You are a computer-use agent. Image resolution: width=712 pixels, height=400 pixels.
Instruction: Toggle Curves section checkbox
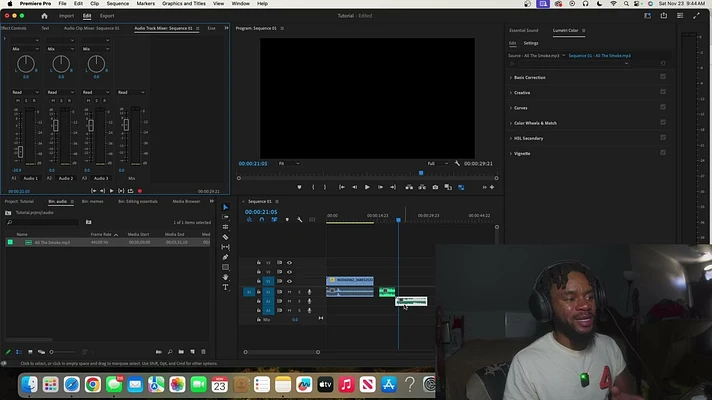click(x=663, y=107)
